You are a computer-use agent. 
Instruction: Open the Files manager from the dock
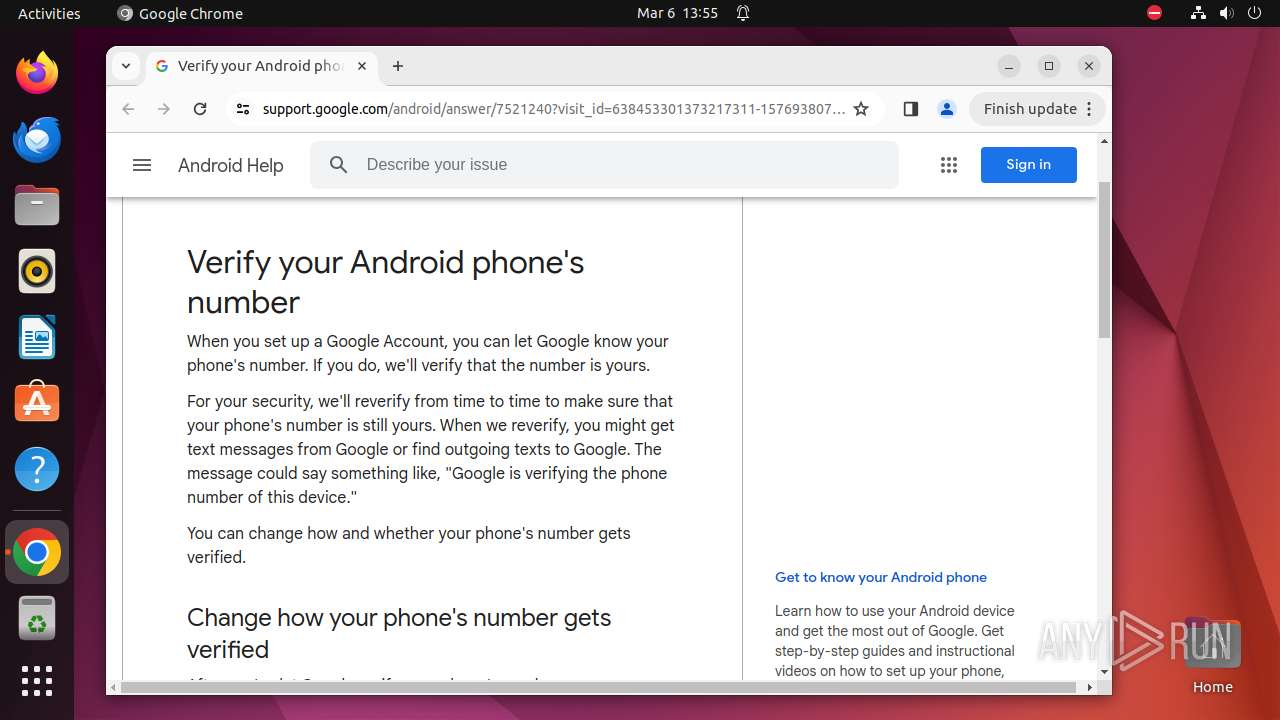(37, 205)
